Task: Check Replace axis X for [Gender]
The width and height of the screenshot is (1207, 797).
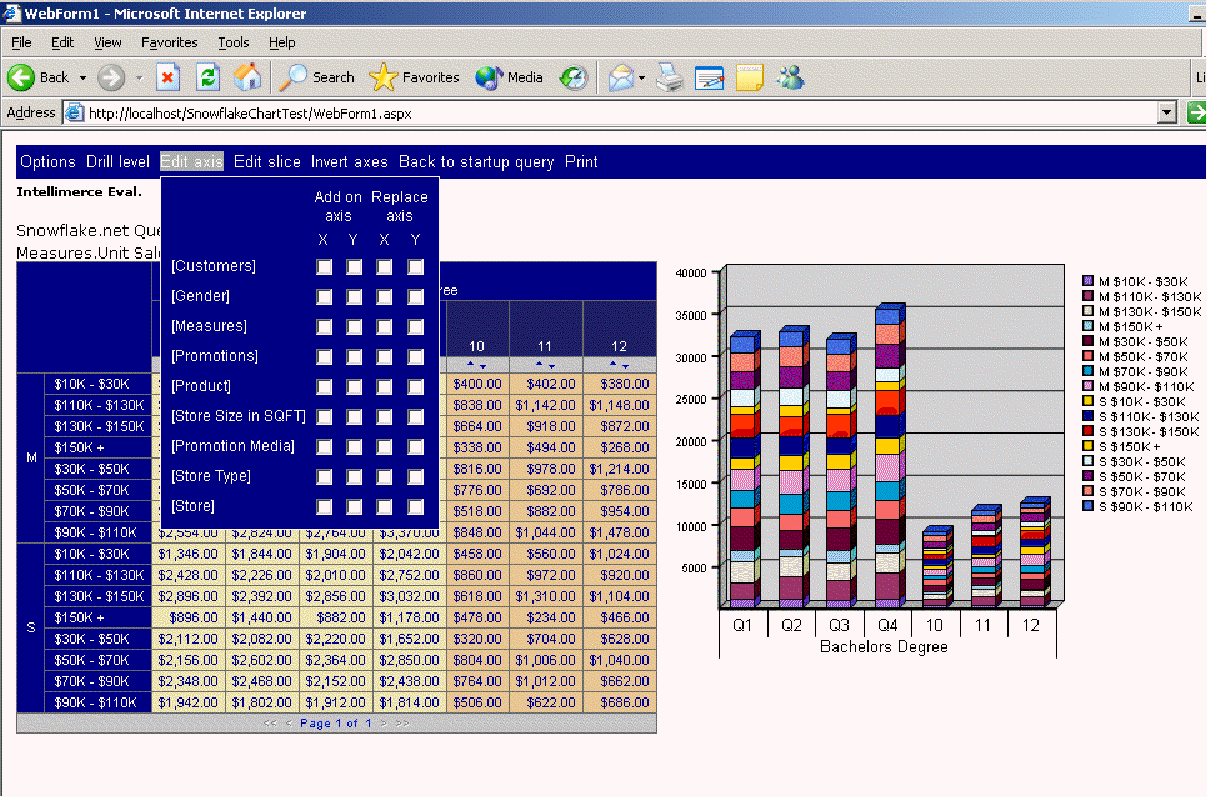Action: pyautogui.click(x=385, y=297)
